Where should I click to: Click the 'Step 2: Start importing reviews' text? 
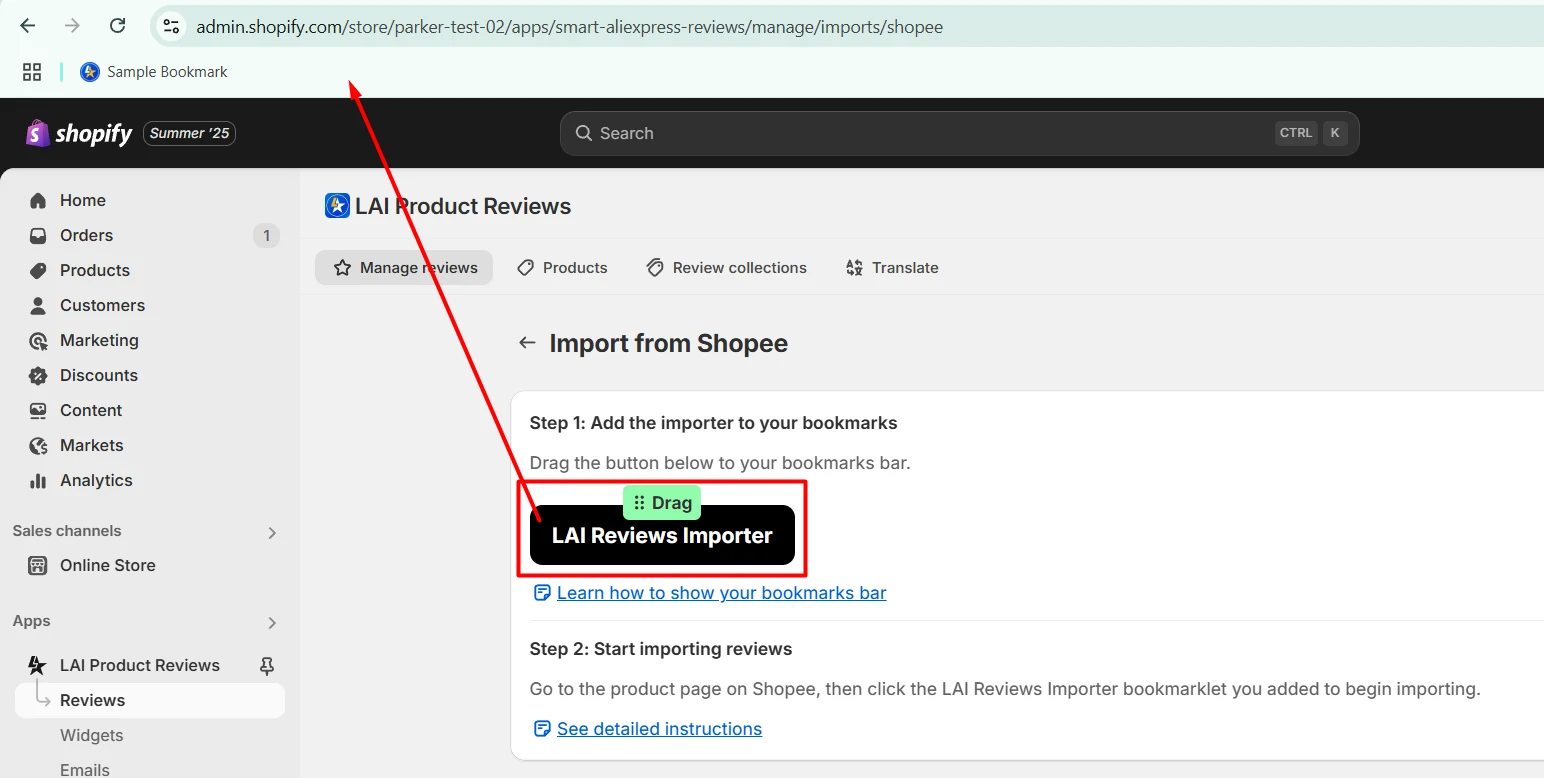tap(661, 649)
